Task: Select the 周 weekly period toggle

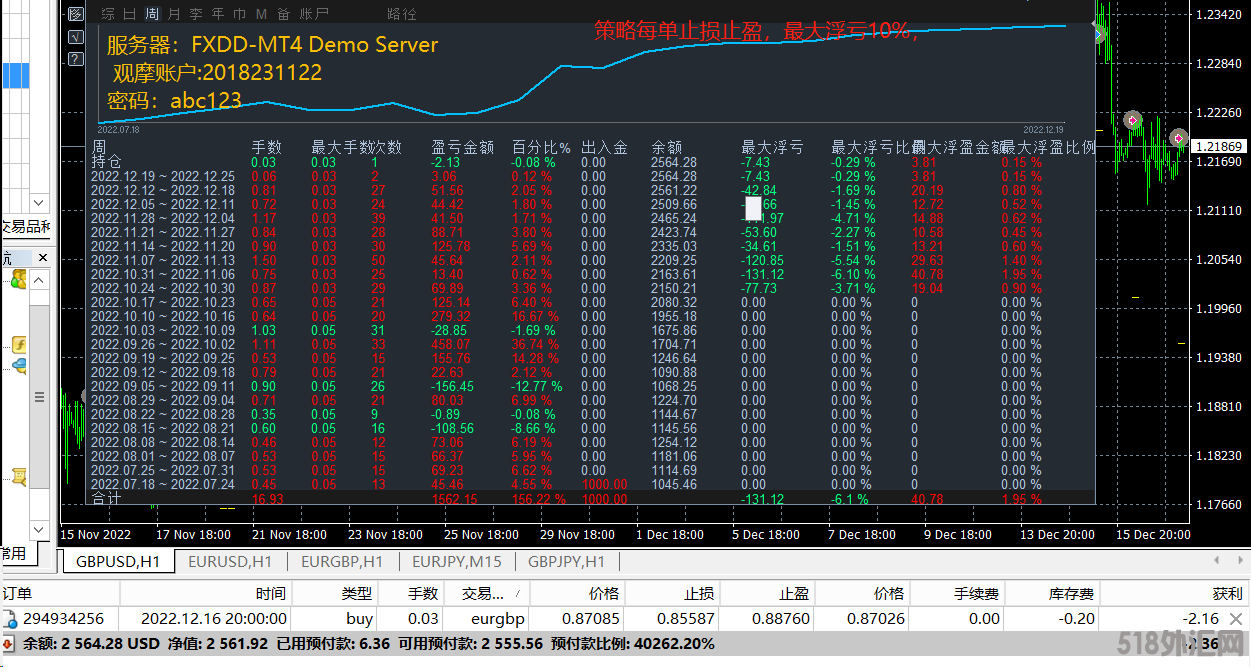Action: [x=151, y=14]
